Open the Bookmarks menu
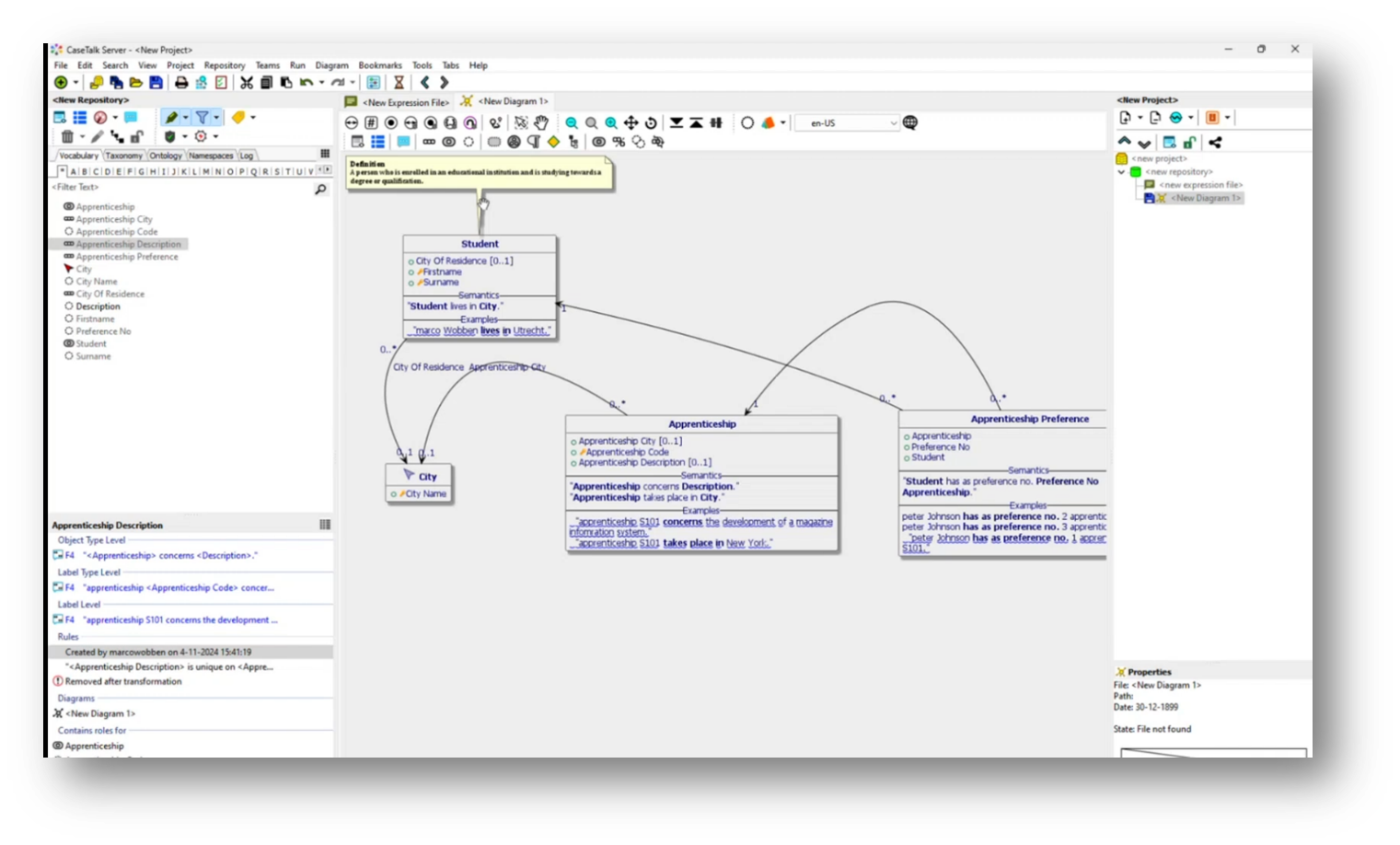 pos(380,65)
